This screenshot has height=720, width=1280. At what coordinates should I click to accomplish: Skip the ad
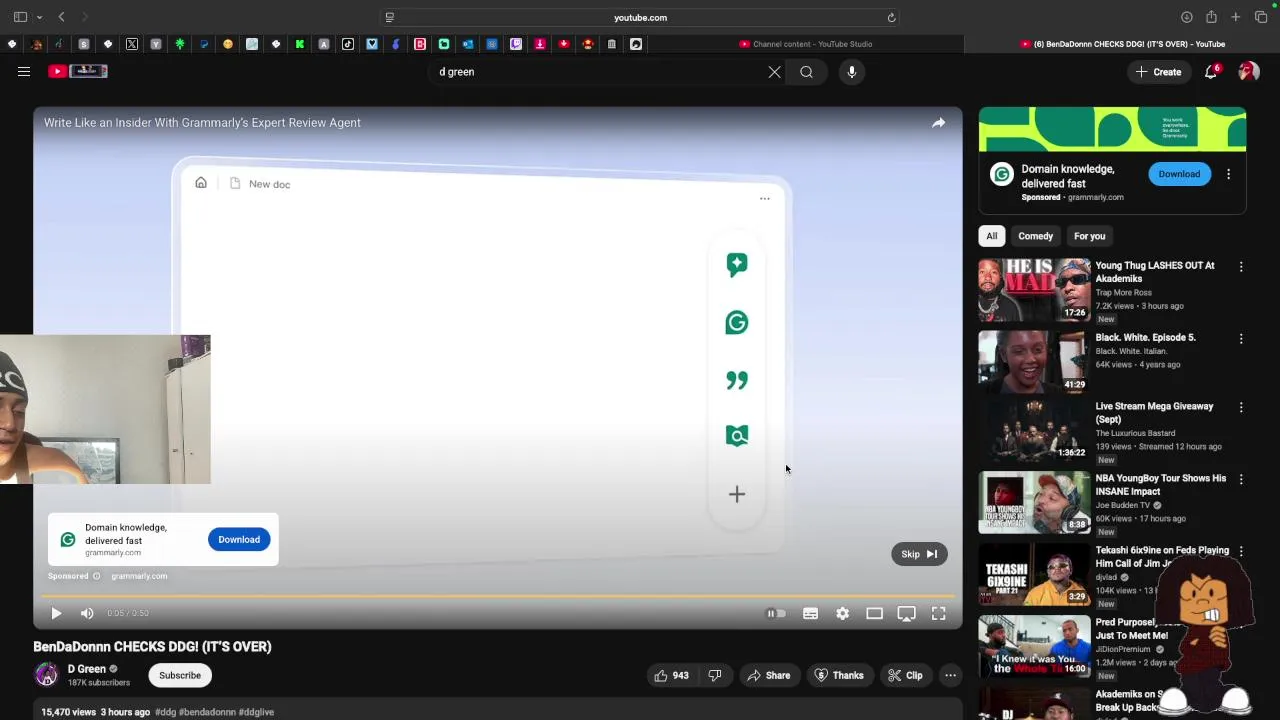click(919, 554)
